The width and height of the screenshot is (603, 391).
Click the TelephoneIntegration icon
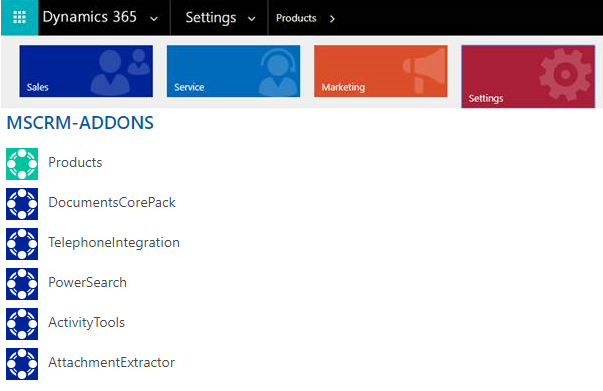coord(22,244)
